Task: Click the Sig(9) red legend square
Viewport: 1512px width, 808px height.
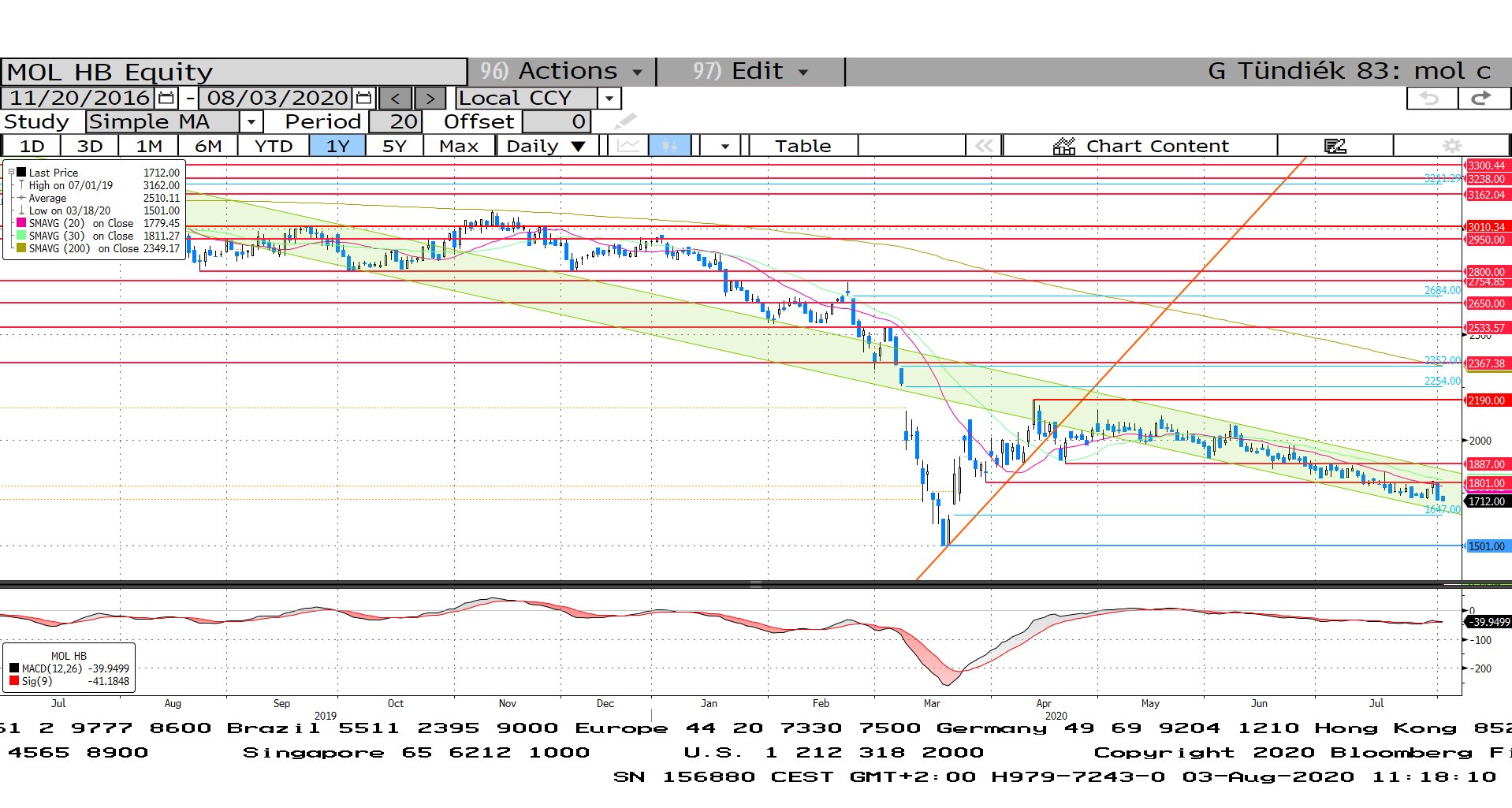Action: (14, 680)
